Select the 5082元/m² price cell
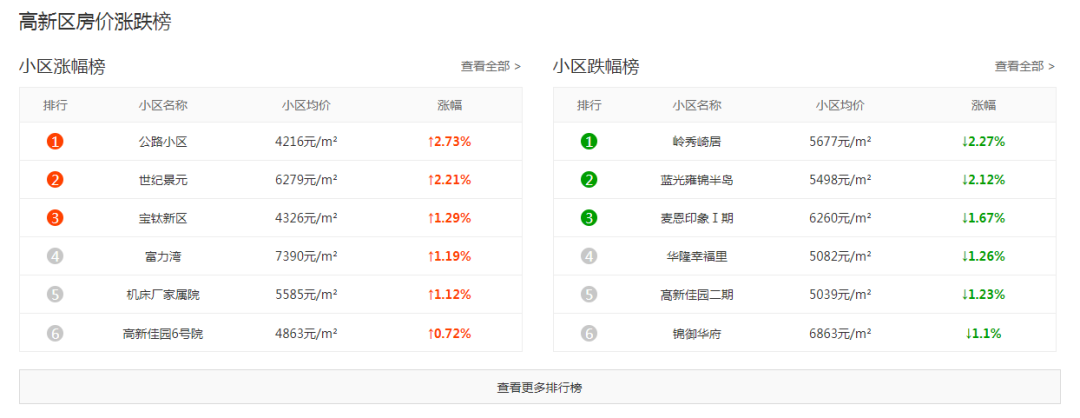 pyautogui.click(x=840, y=257)
